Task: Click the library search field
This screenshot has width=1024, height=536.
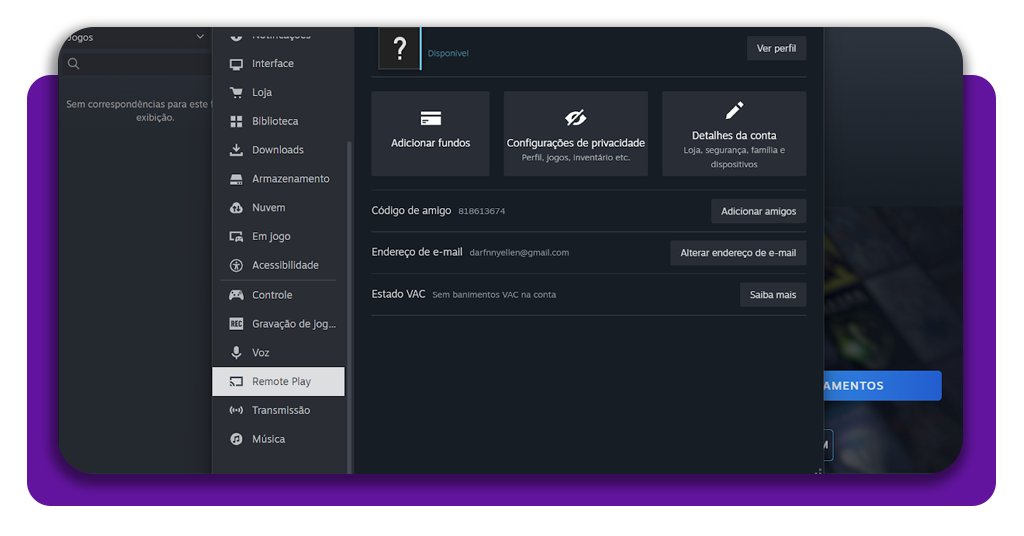Action: [x=140, y=64]
